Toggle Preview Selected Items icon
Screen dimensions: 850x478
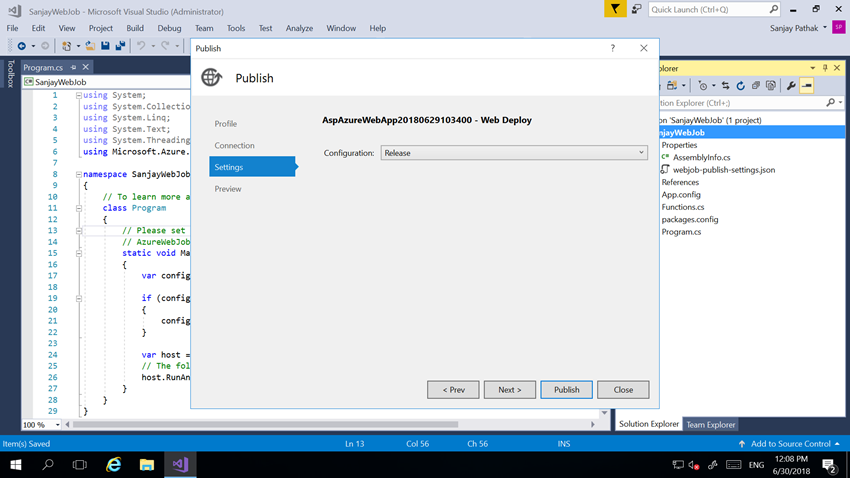[807, 86]
